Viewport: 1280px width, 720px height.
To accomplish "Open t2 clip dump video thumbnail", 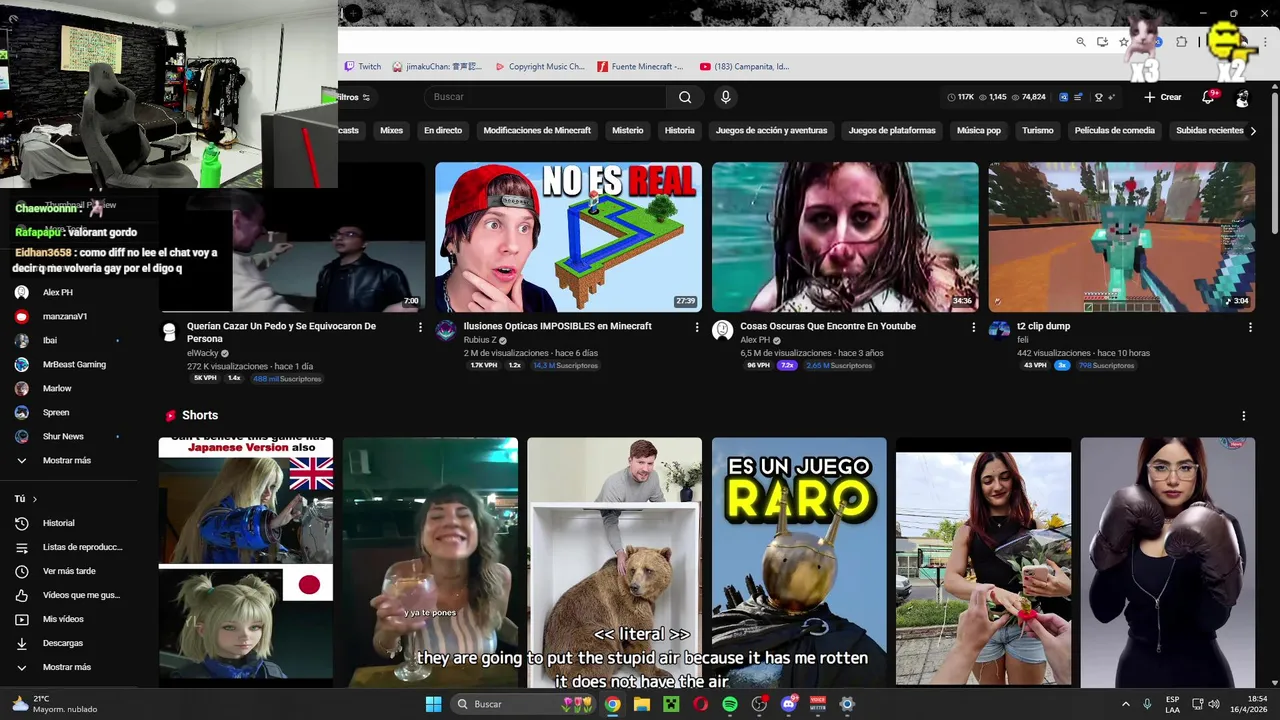I will (x=1121, y=237).
